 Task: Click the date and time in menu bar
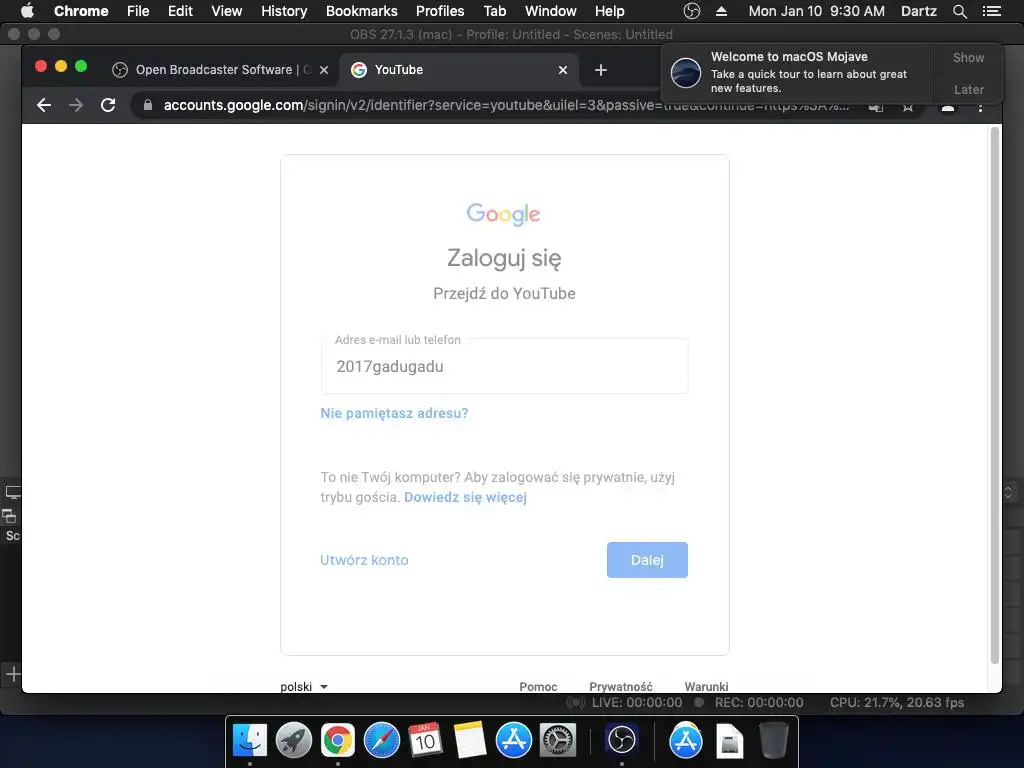(816, 11)
